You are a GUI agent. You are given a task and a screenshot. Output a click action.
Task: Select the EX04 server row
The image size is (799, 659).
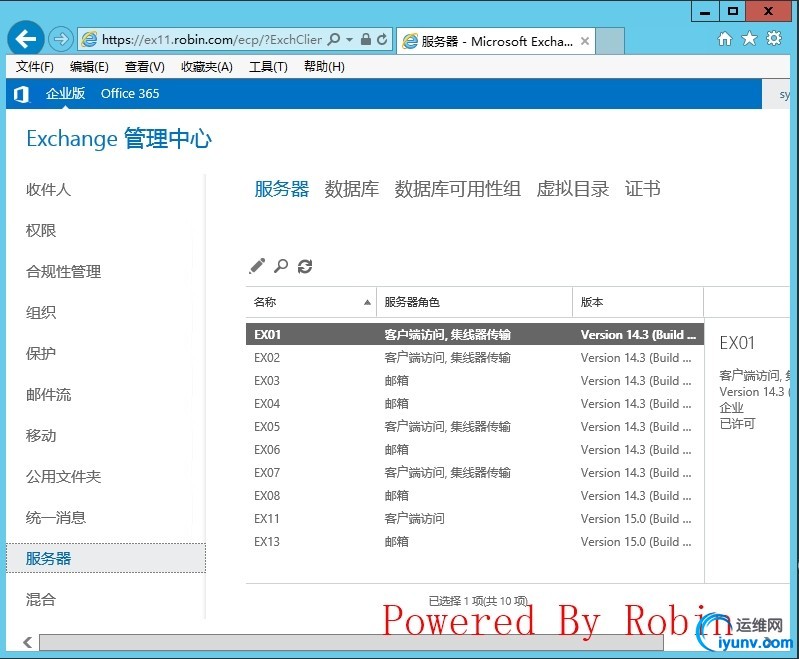pos(475,404)
